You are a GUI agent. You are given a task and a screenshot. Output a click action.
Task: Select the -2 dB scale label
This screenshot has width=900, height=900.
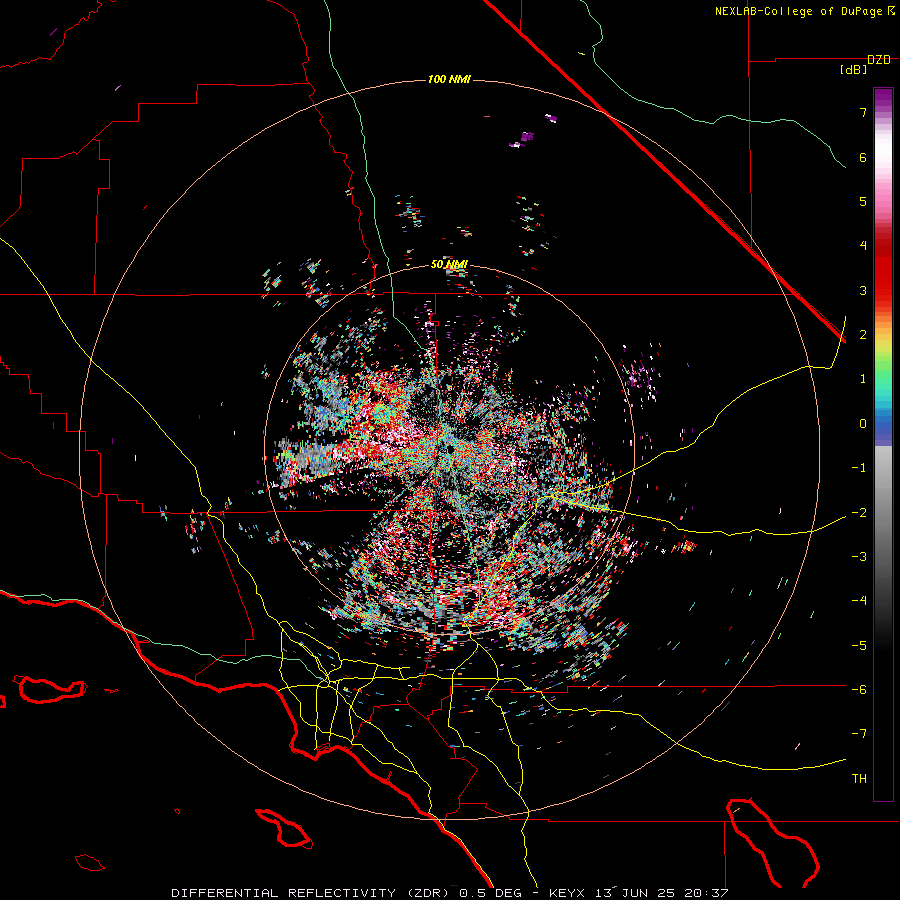(x=859, y=513)
